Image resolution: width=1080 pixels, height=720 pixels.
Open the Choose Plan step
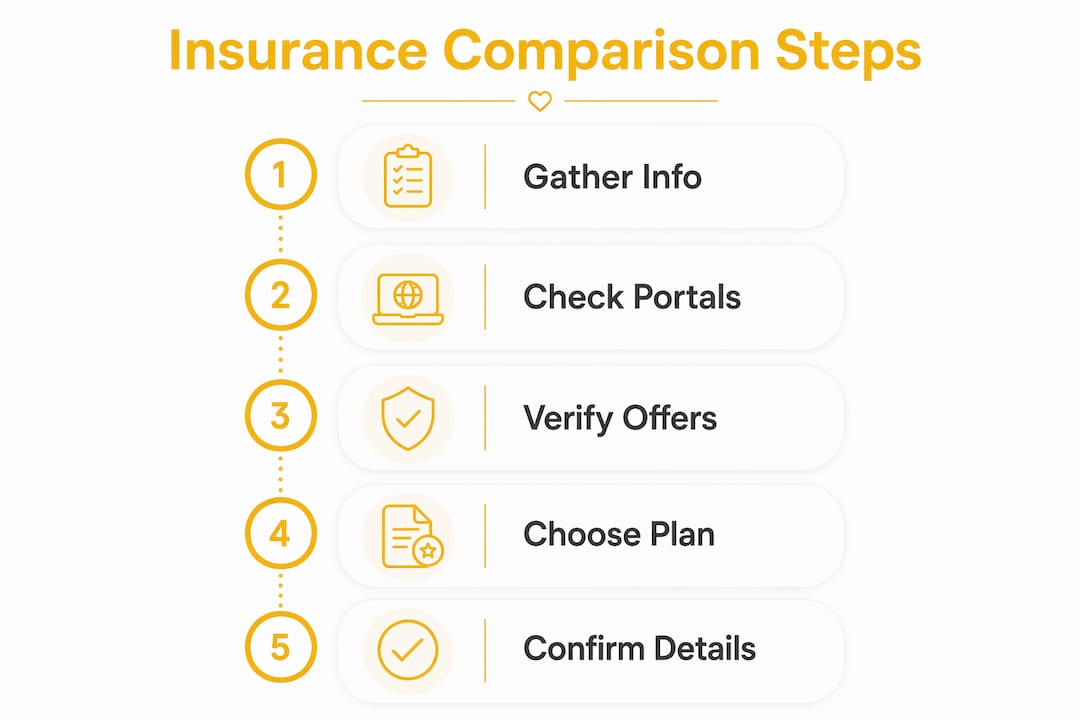pyautogui.click(x=591, y=535)
